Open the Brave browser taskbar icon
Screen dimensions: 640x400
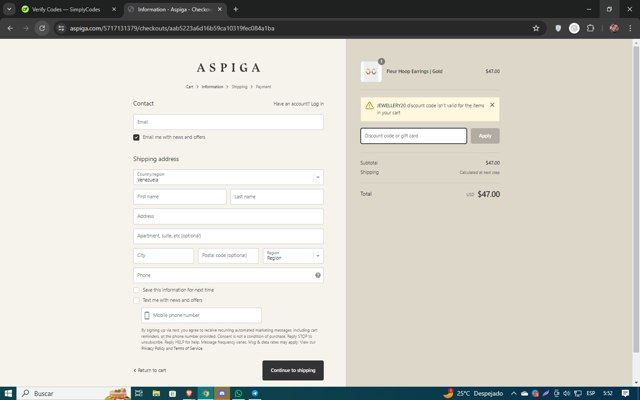coord(189,393)
